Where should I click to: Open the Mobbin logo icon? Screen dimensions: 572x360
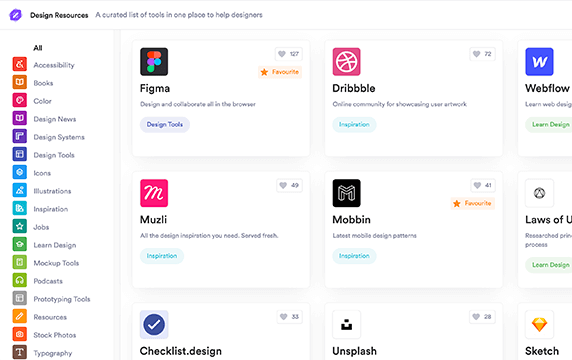347,193
